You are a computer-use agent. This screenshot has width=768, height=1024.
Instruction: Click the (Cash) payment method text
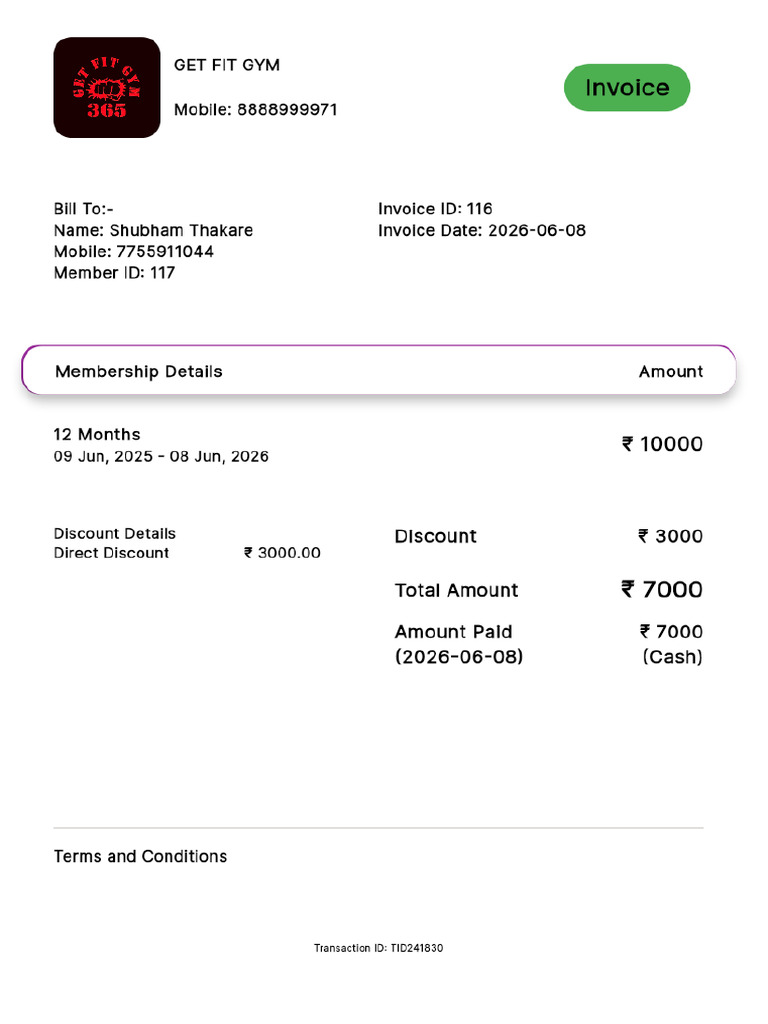pyautogui.click(x=672, y=657)
